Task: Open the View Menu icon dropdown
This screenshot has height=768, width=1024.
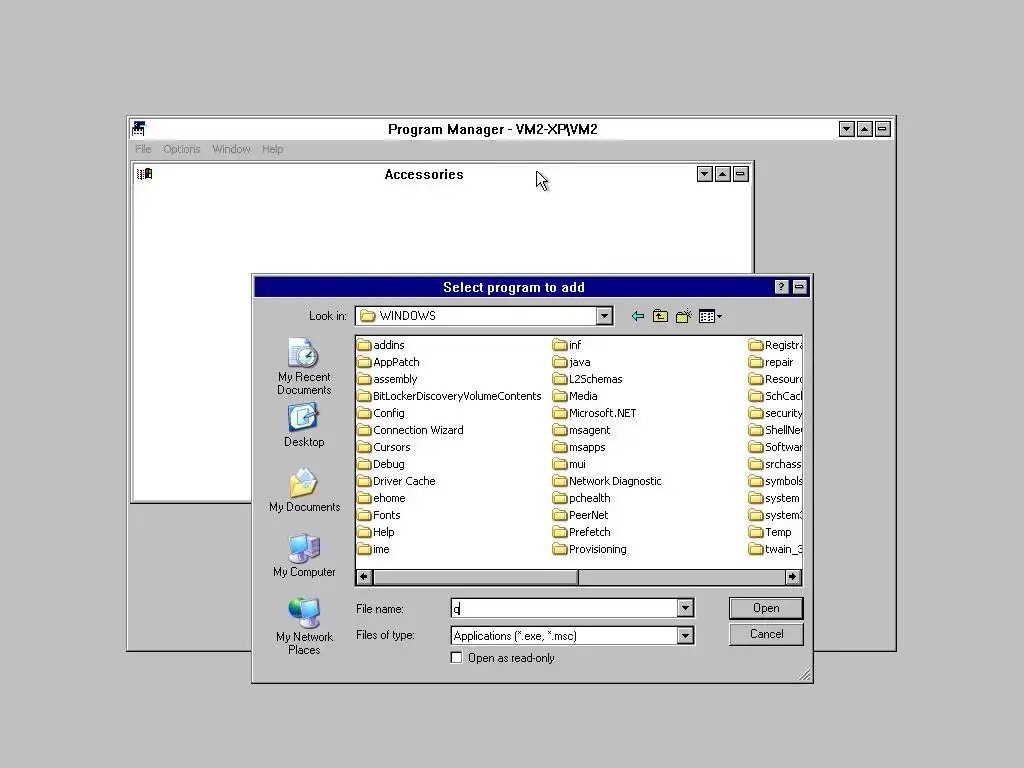Action: pos(711,317)
